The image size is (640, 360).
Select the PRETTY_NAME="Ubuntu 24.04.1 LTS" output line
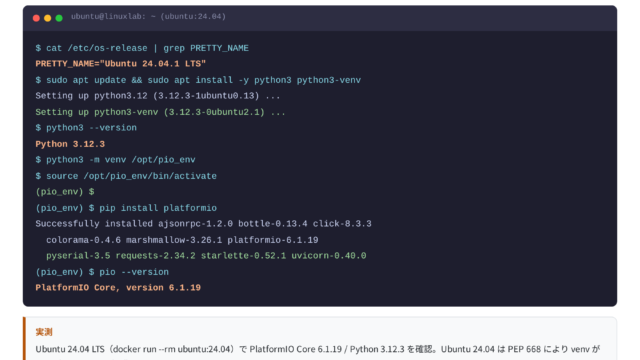(120, 64)
